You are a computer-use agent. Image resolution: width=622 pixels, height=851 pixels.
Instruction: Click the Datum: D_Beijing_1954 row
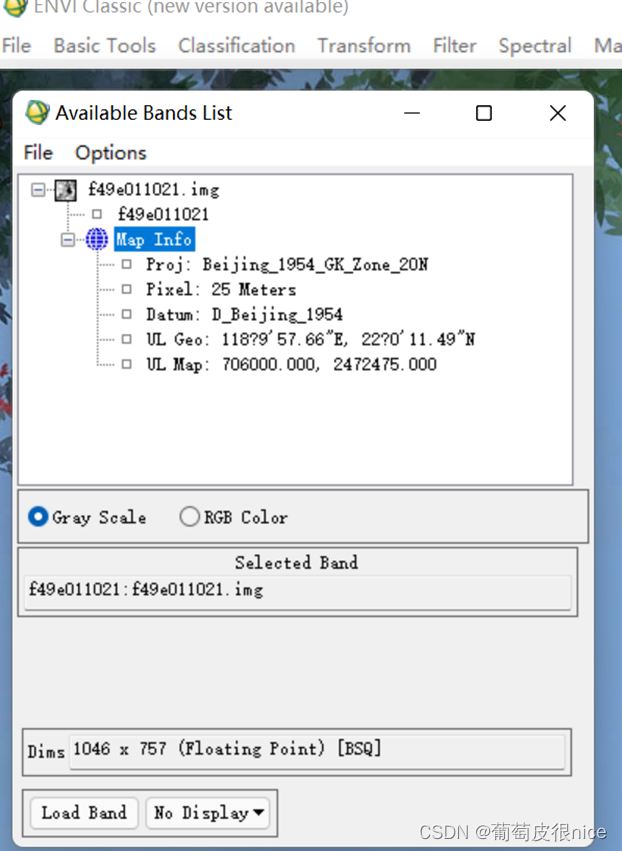tap(244, 314)
